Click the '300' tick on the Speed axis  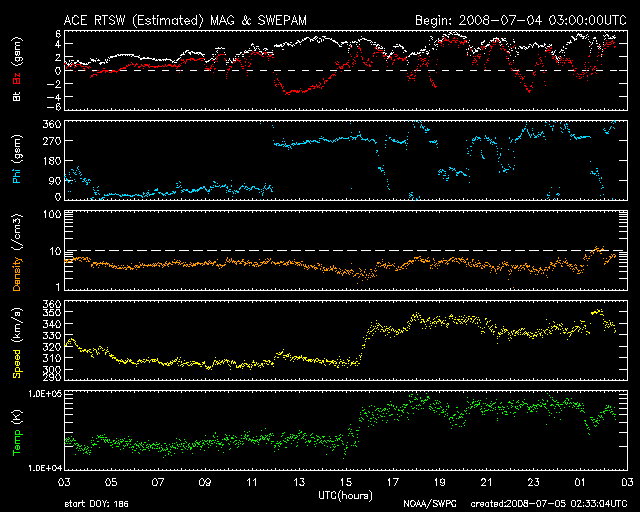(52, 370)
